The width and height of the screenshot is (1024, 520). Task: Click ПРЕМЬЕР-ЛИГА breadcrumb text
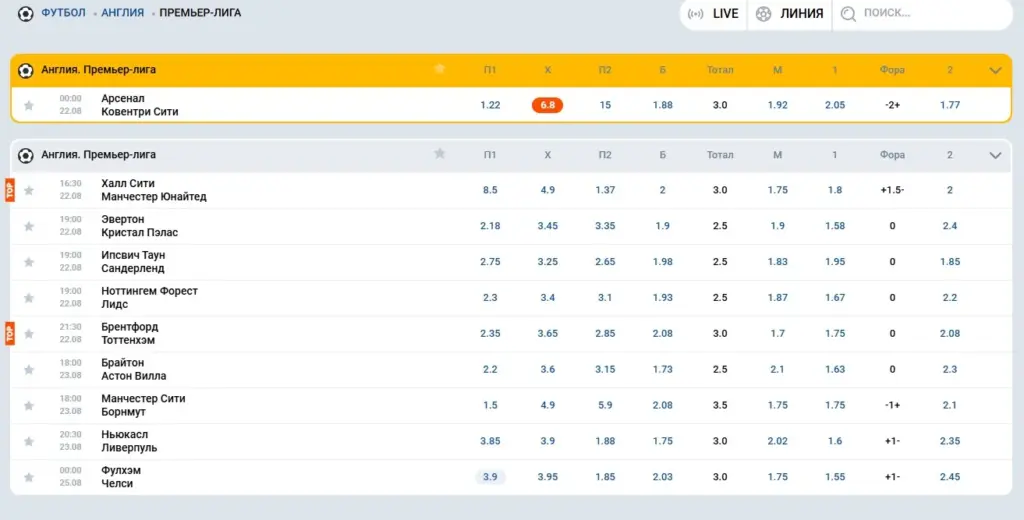tap(200, 12)
